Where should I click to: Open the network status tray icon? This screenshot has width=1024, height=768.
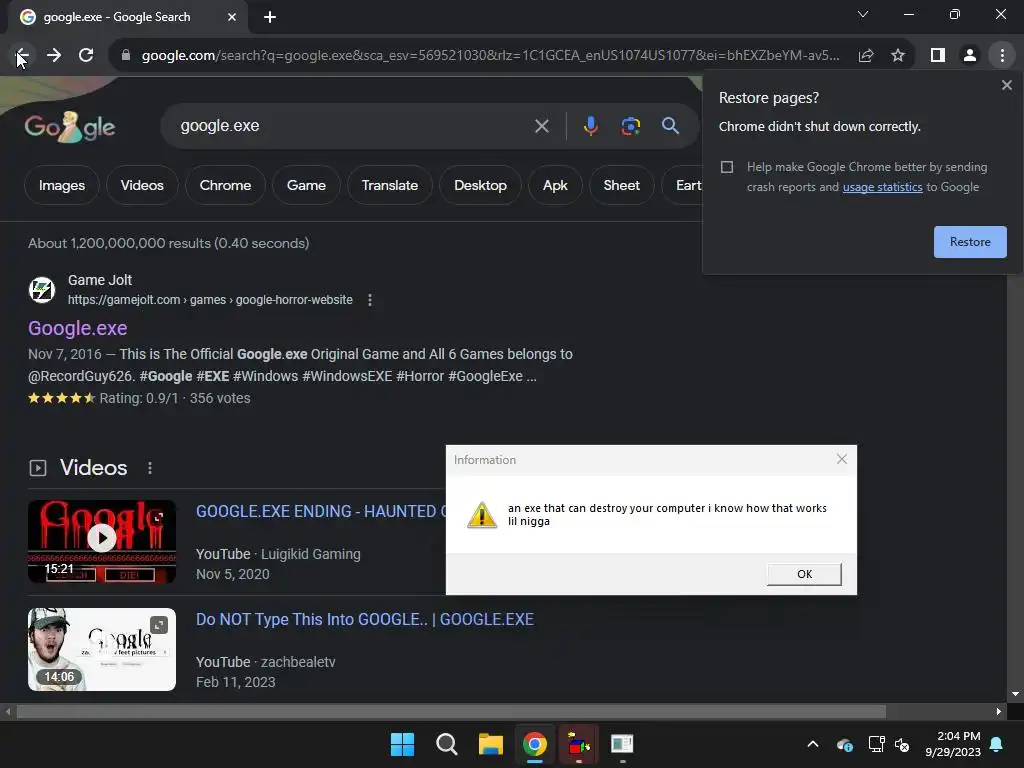(876, 744)
